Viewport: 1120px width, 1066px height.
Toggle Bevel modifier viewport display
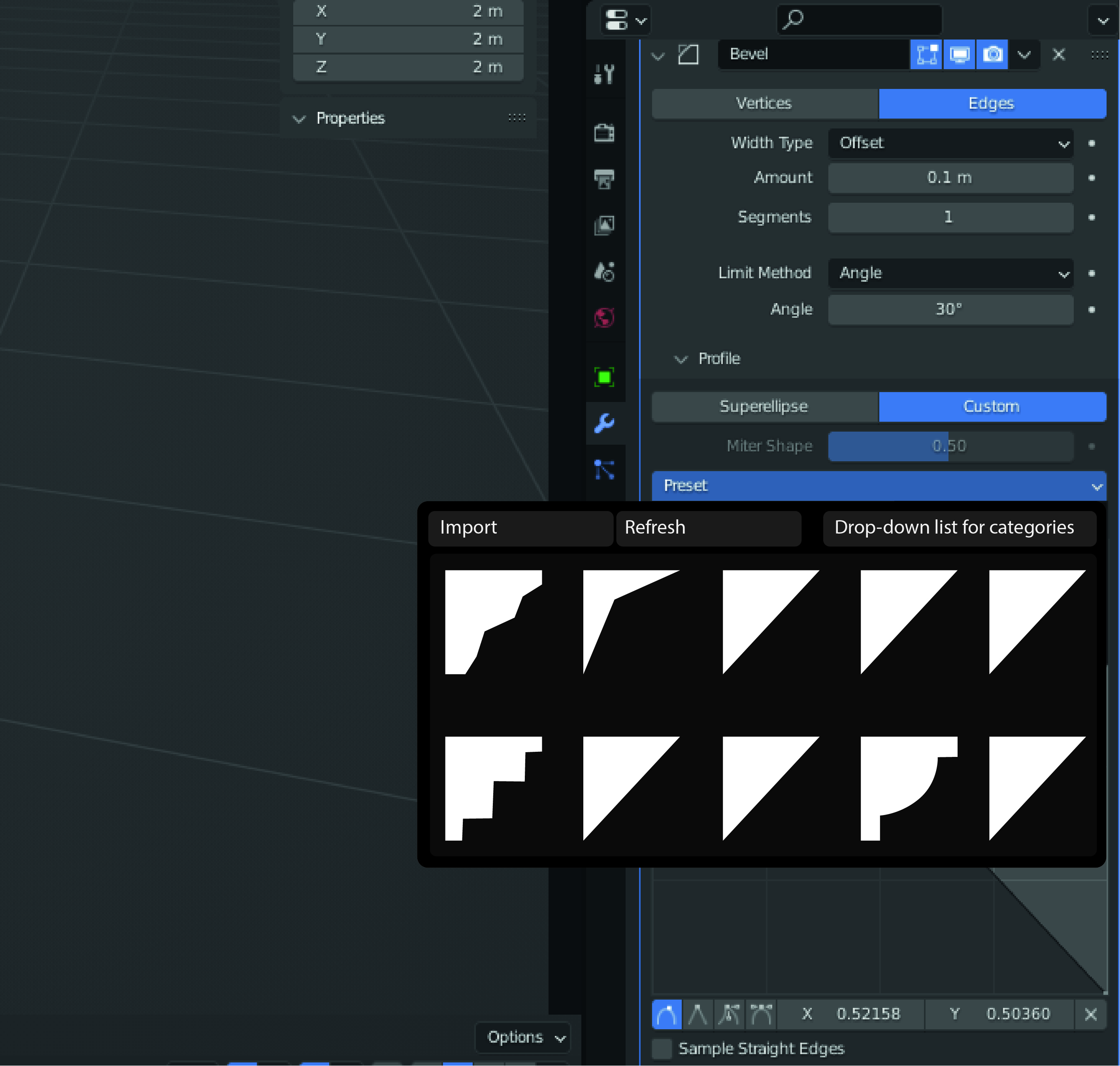click(x=959, y=55)
